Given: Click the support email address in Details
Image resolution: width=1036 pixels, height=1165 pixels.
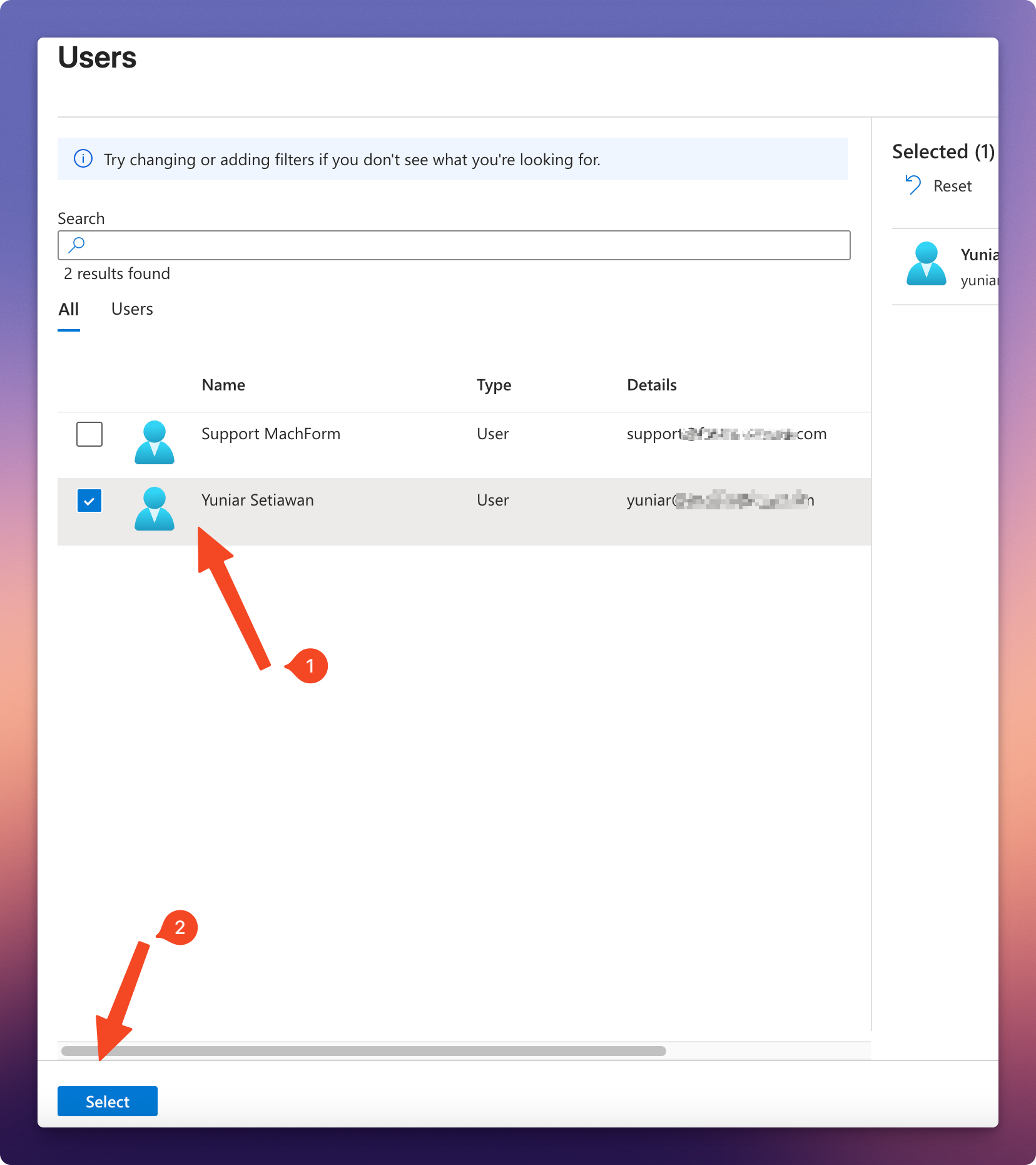Looking at the screenshot, I should [727, 434].
